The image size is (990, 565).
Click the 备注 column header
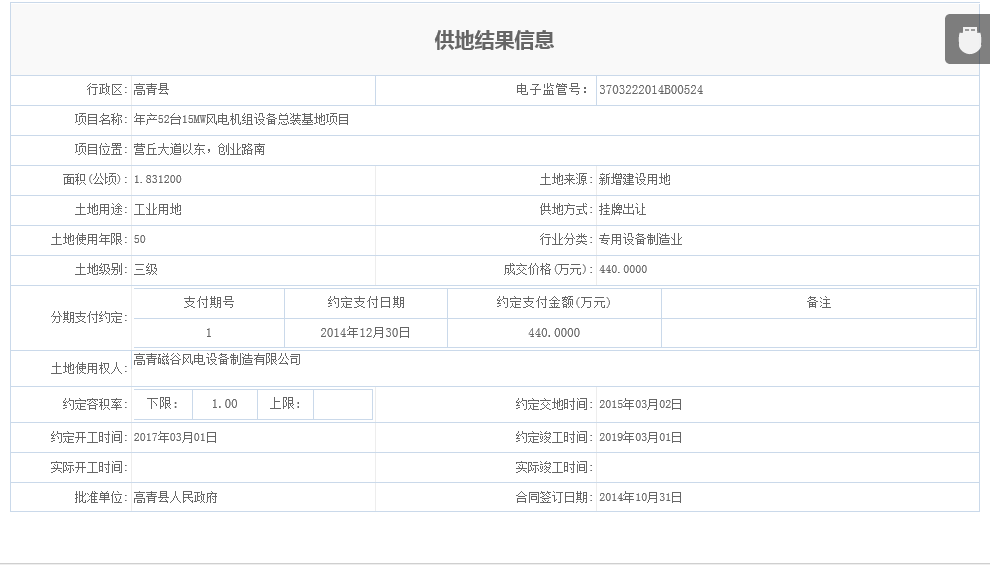point(819,302)
